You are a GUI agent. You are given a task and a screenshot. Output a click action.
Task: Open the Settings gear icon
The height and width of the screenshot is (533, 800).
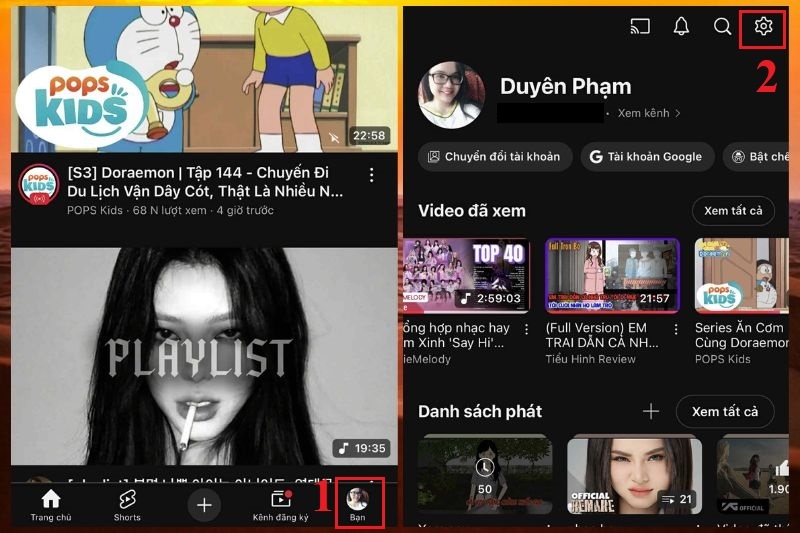click(x=763, y=26)
